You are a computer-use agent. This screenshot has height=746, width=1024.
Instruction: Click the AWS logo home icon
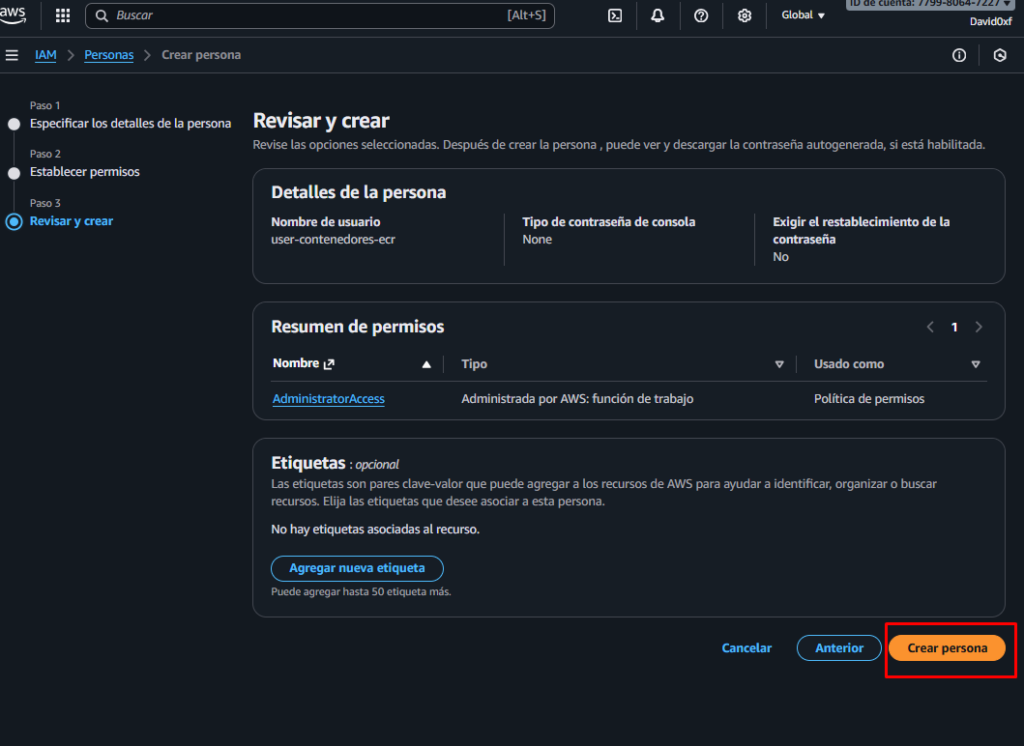[14, 14]
